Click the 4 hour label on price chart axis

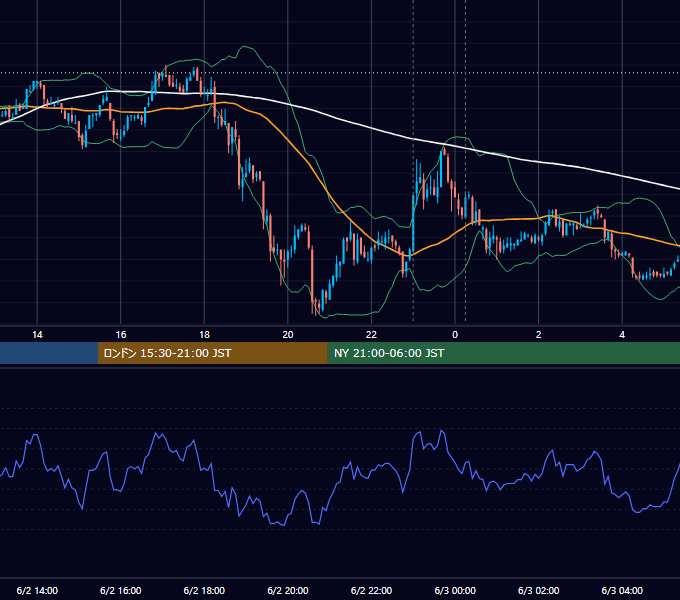point(622,335)
